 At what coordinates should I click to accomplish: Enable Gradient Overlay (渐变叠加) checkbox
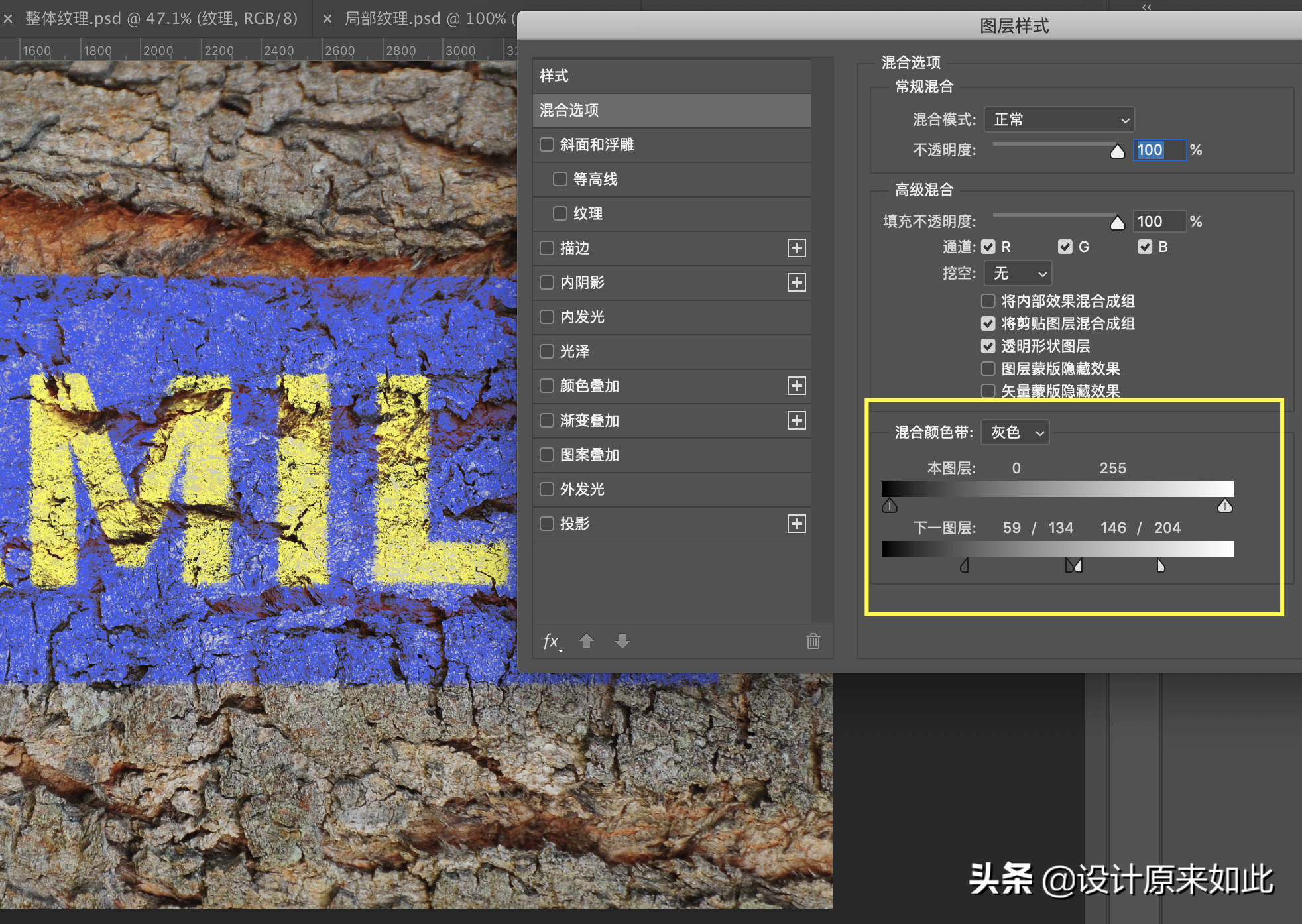click(547, 420)
